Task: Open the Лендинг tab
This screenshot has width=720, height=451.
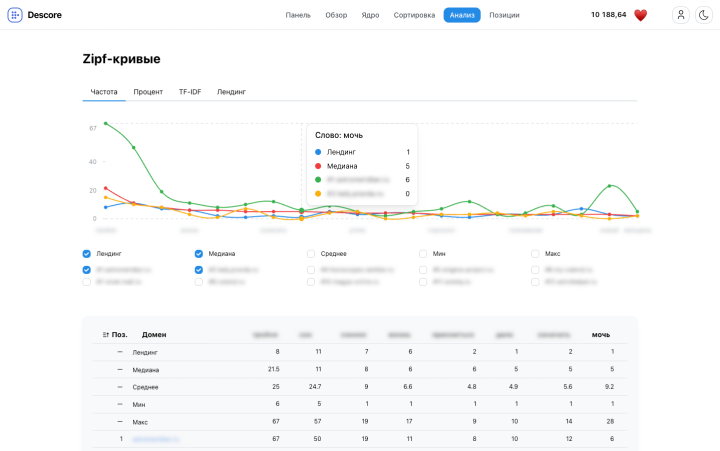Action: [232, 91]
